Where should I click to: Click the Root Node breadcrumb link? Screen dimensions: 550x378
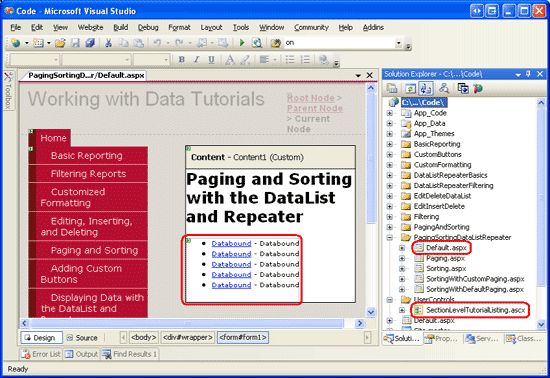click(310, 98)
